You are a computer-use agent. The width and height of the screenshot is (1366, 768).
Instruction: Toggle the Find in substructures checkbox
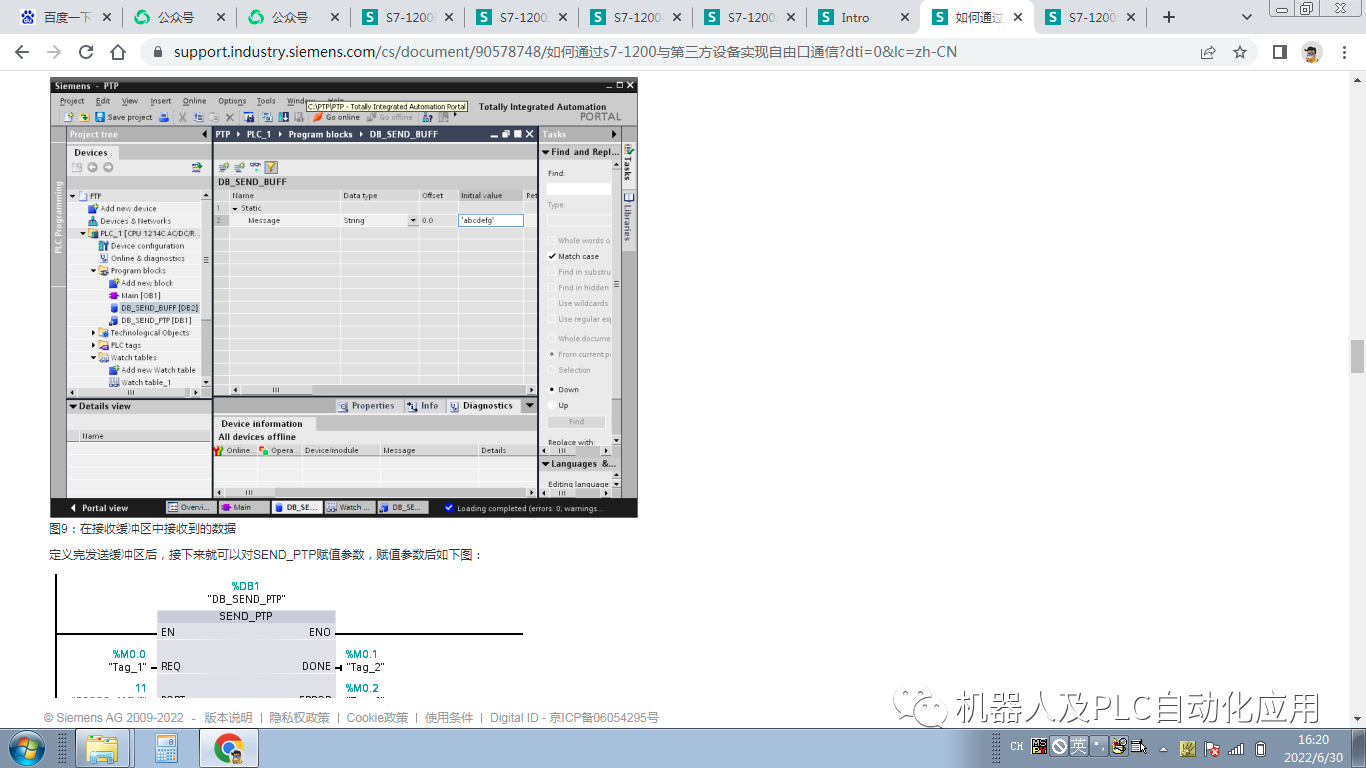point(551,272)
